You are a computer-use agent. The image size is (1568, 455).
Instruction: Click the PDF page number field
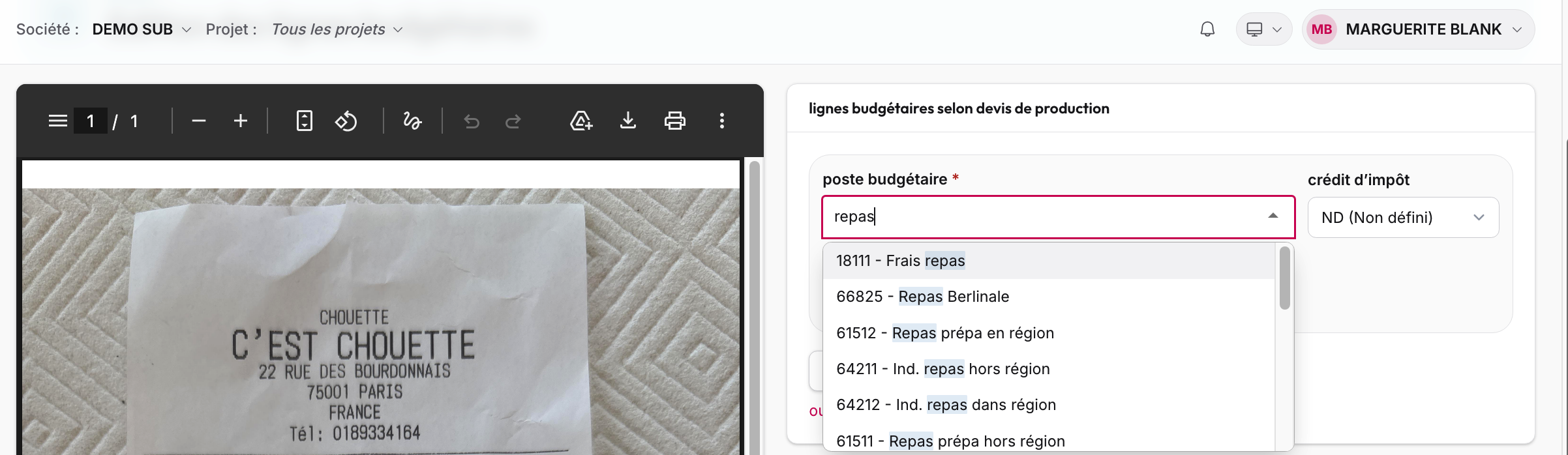pyautogui.click(x=91, y=121)
